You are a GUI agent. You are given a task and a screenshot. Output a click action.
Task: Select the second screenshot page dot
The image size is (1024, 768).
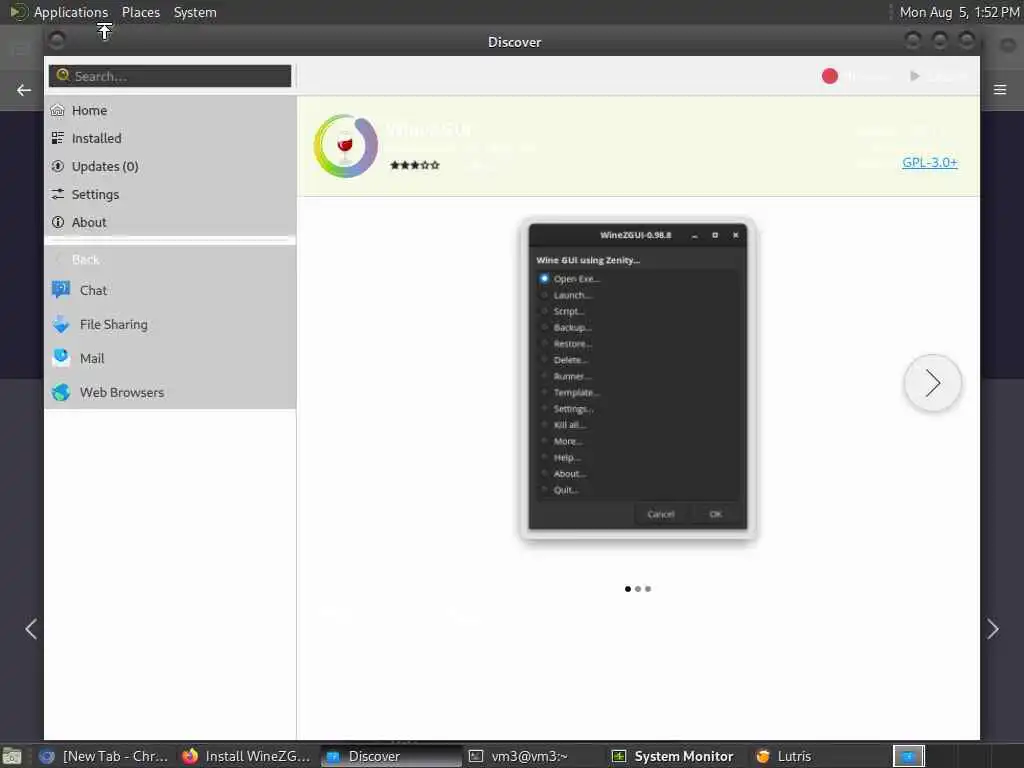638,589
